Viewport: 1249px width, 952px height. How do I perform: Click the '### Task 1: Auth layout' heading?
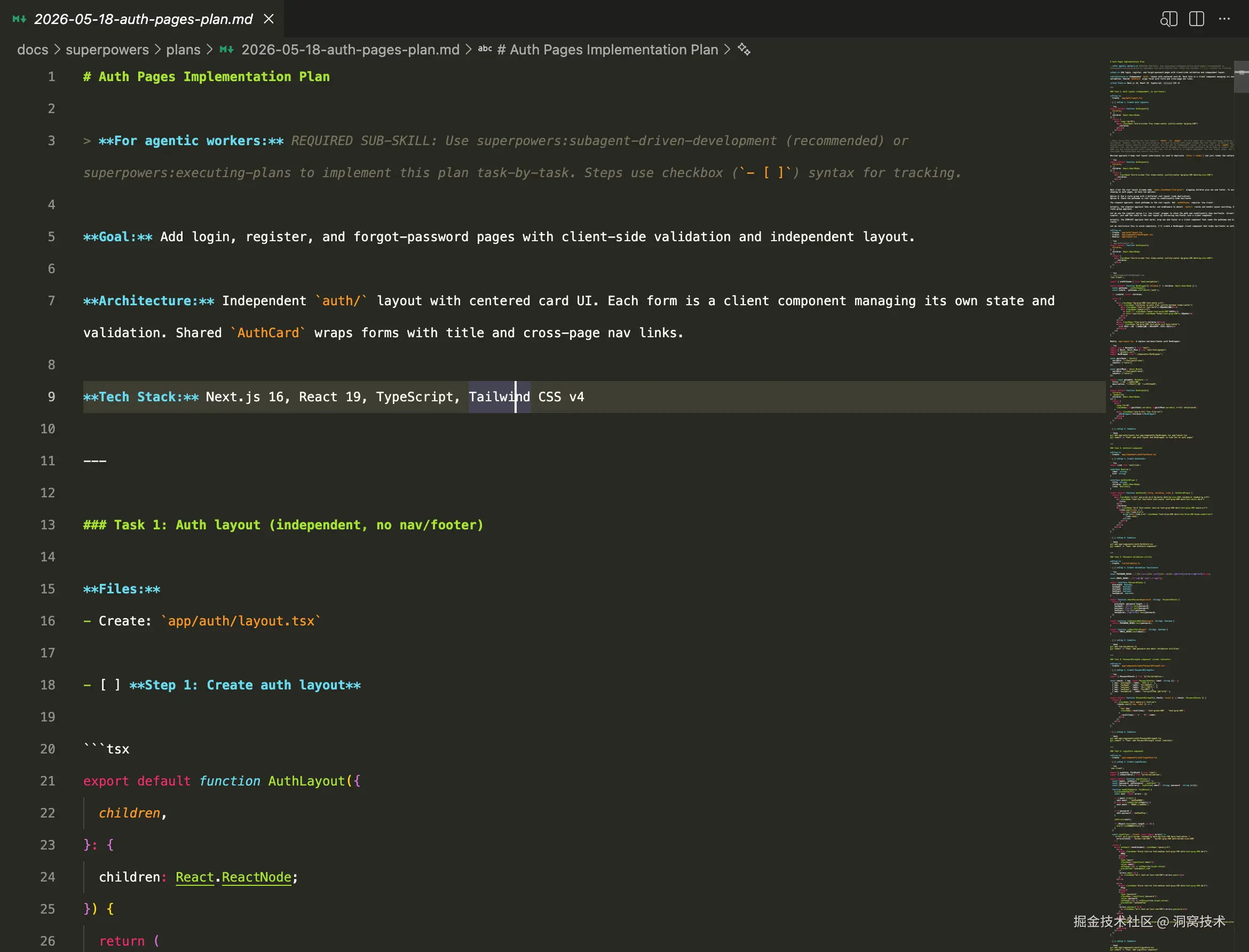pos(283,525)
